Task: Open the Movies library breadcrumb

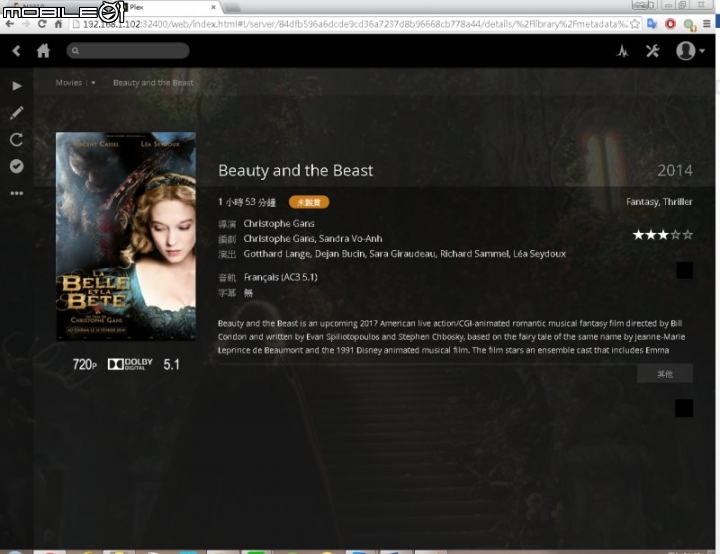Action: pyautogui.click(x=69, y=83)
